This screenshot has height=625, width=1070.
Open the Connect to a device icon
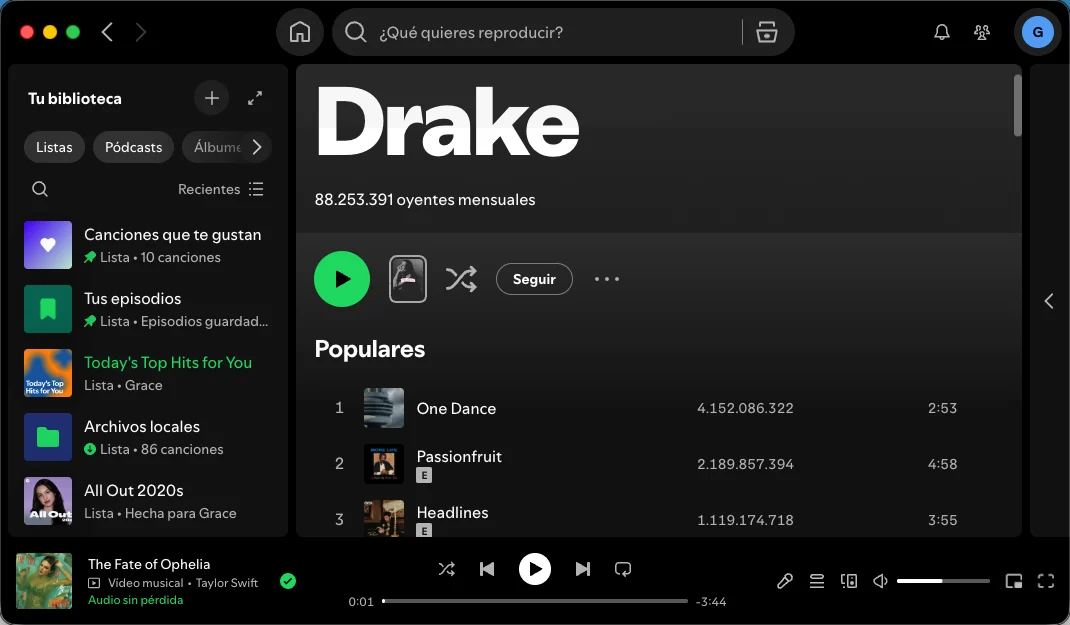tap(849, 580)
